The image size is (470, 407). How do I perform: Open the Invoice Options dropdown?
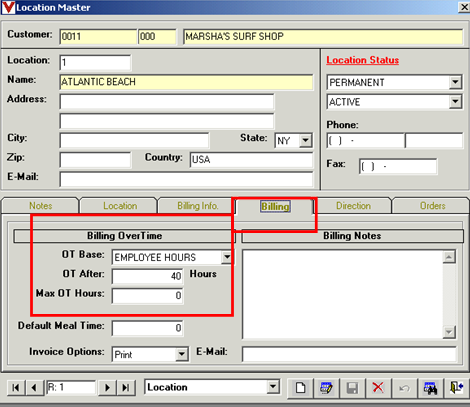(x=182, y=354)
